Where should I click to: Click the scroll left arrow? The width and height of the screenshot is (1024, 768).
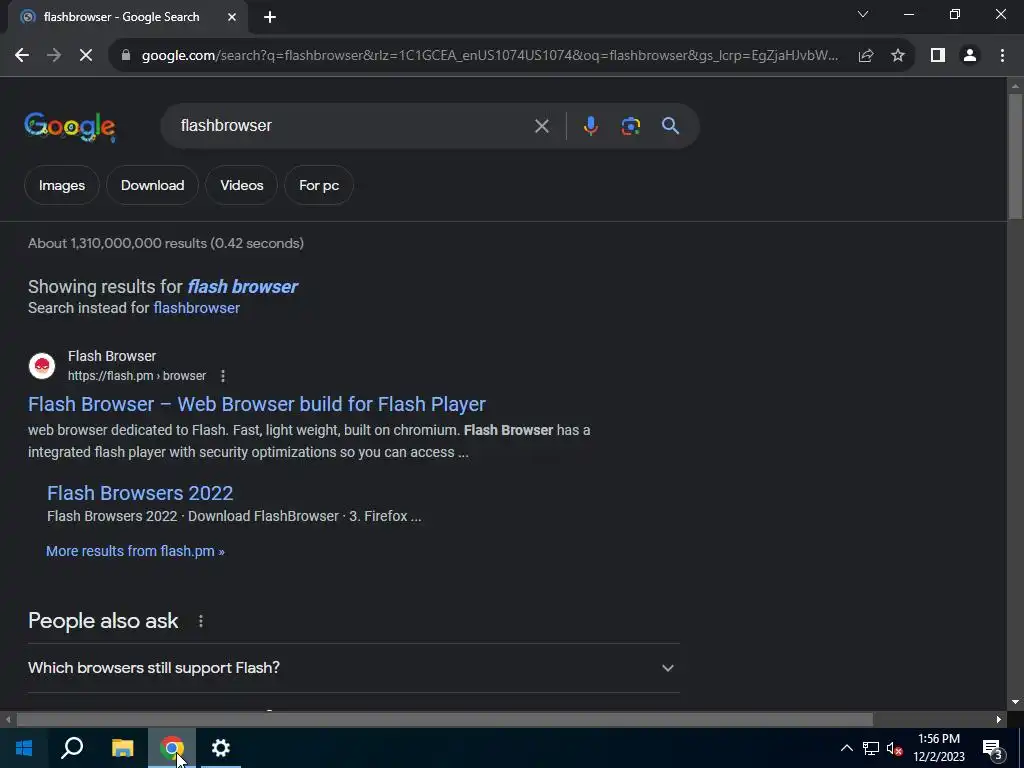8,720
